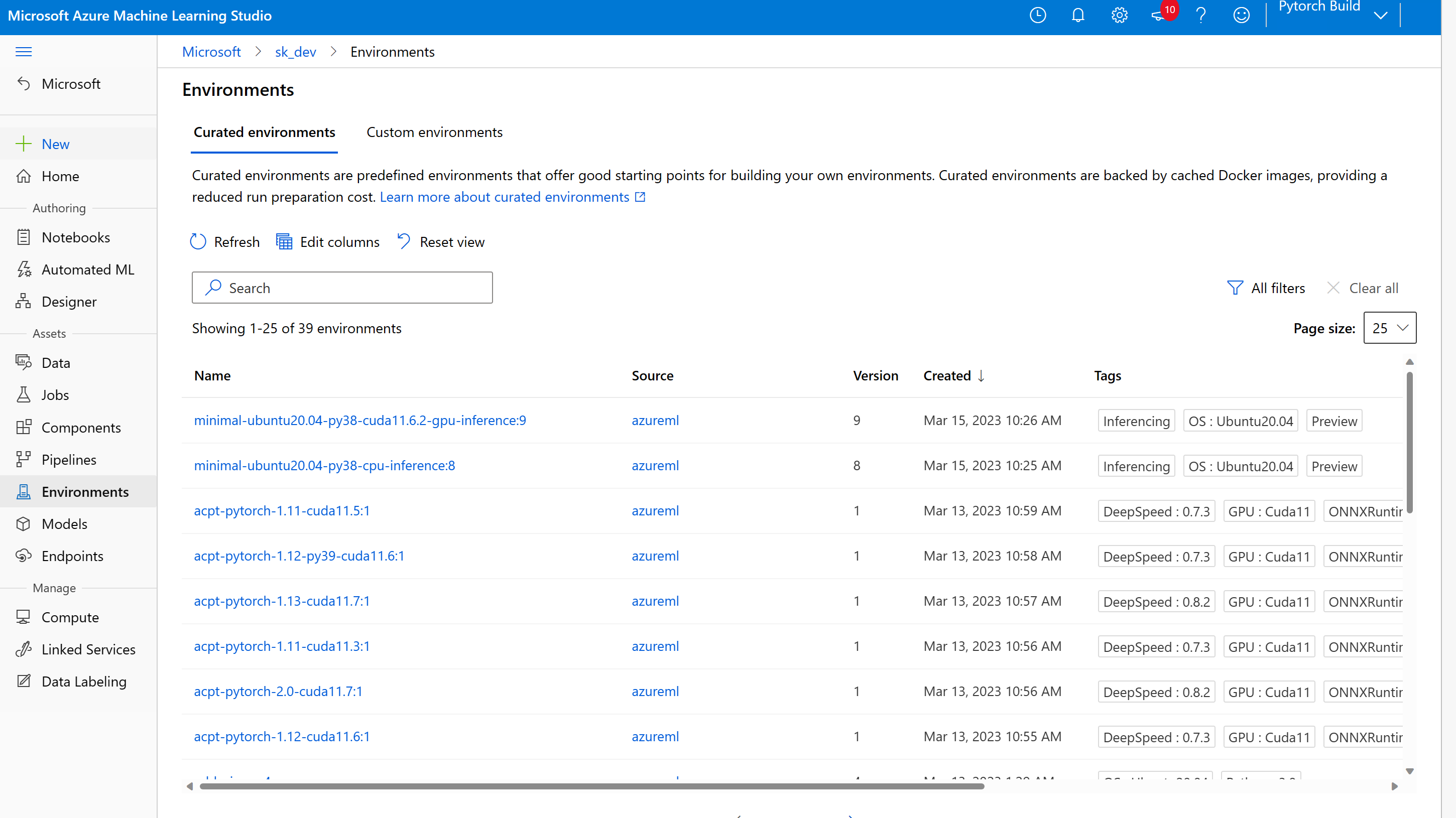This screenshot has height=818, width=1456.
Task: Select Automated ML from the sidebar
Action: tap(87, 269)
